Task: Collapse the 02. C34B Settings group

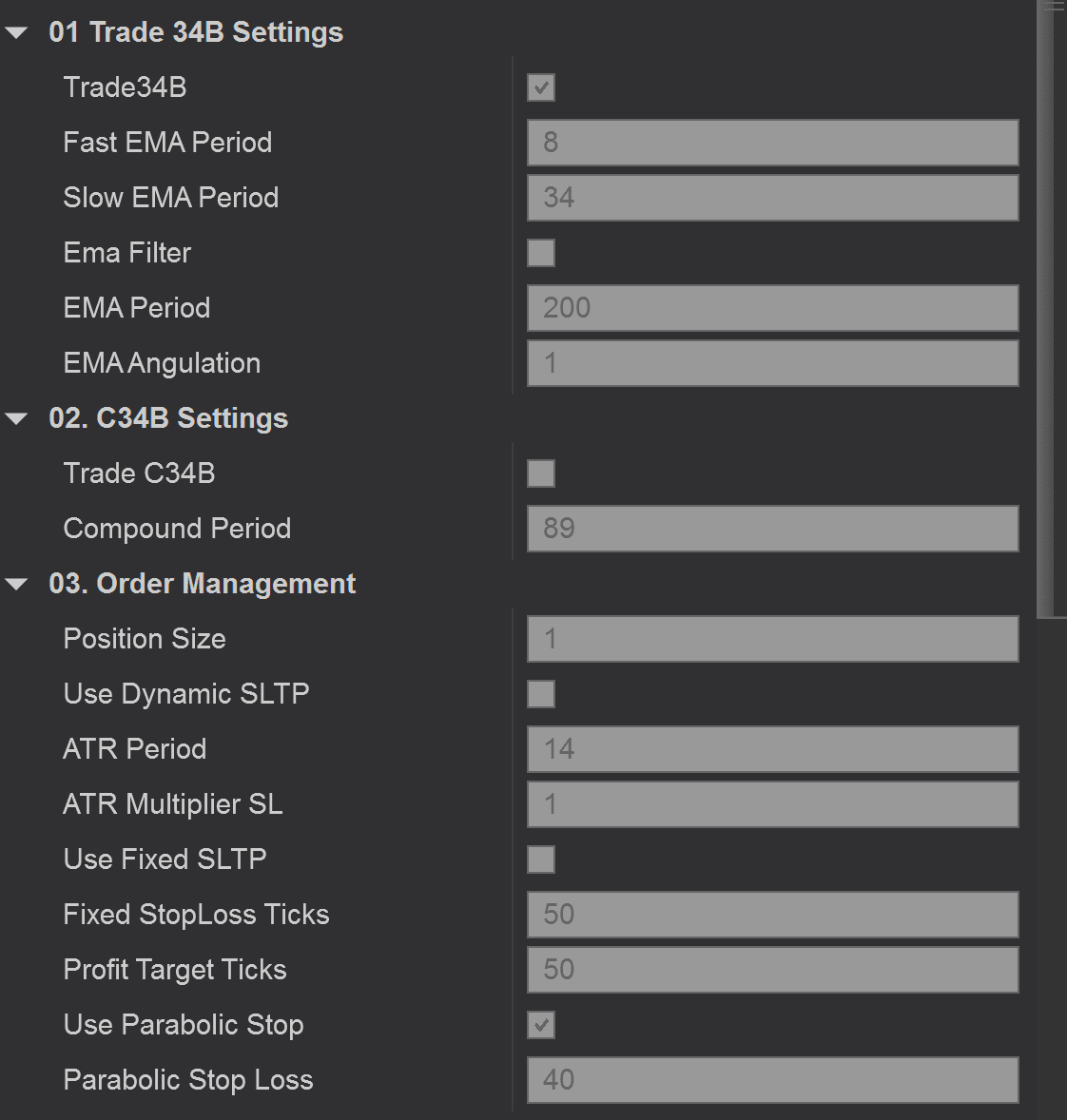Action: 17,419
